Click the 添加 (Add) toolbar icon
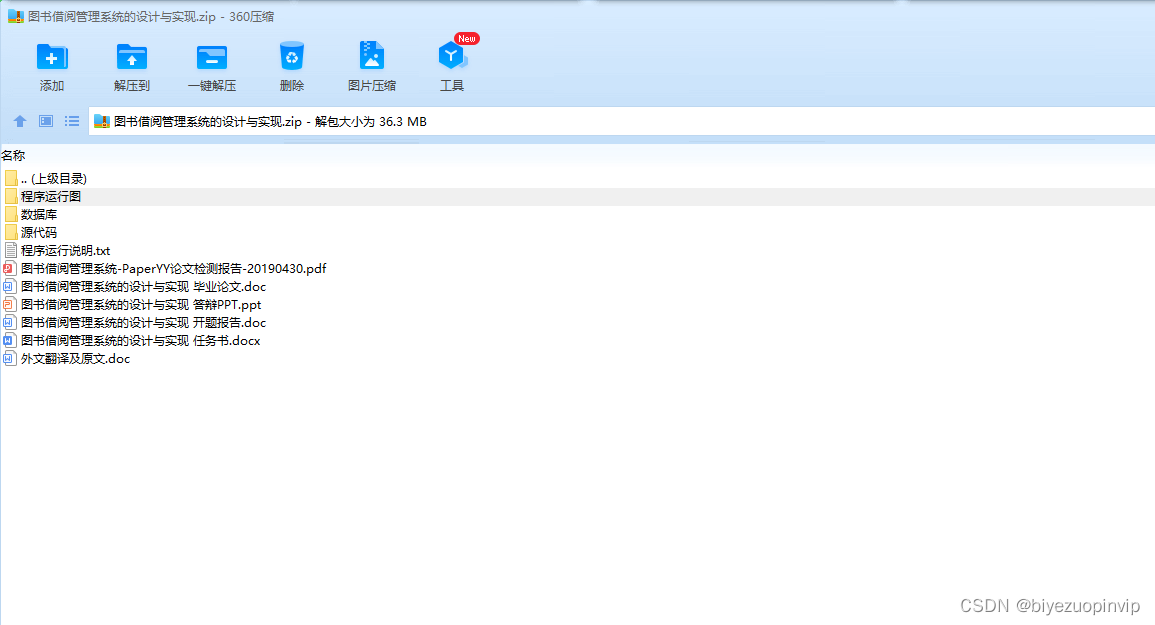 [52, 57]
